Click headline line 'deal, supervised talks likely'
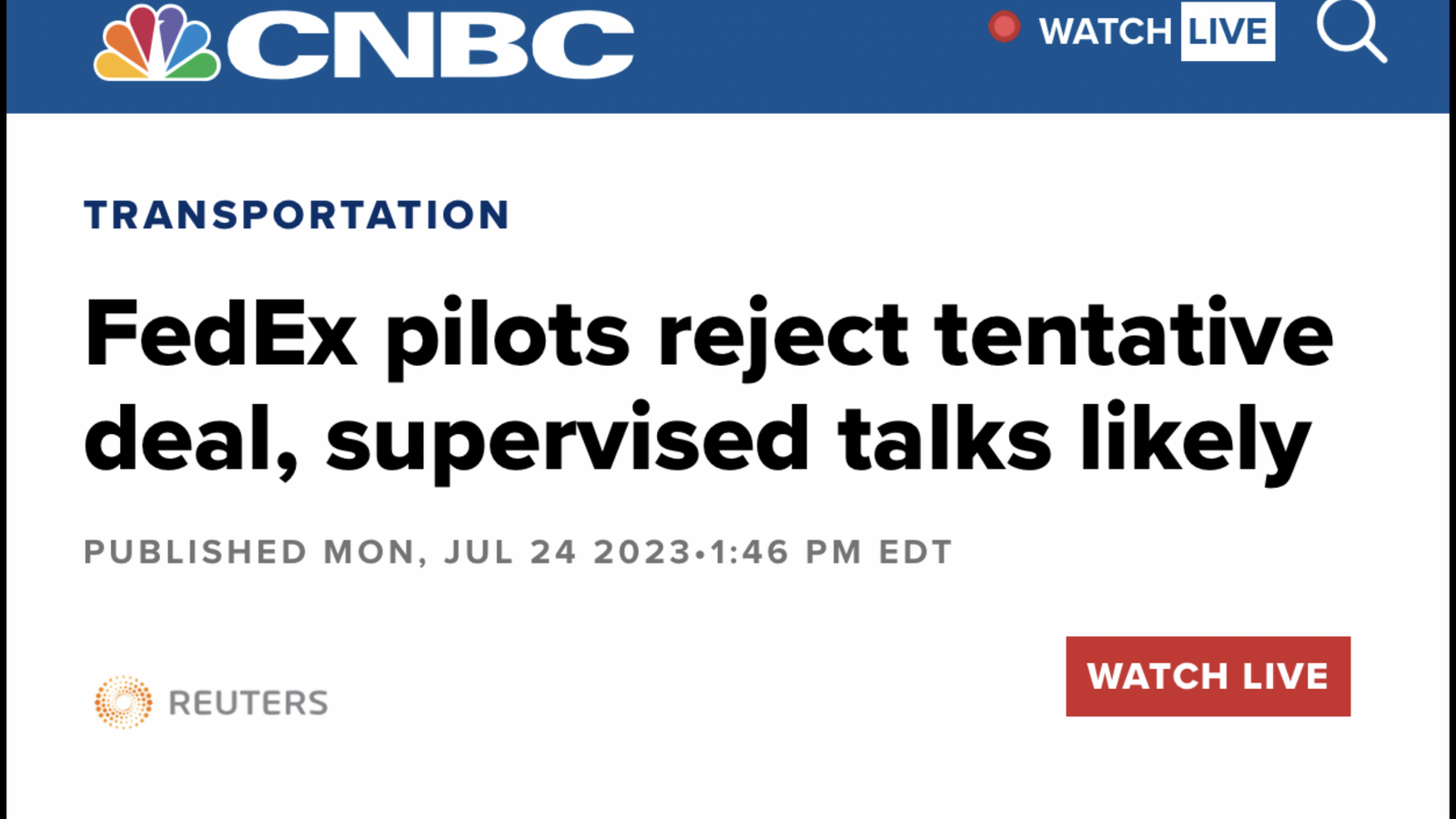Screen dimensions: 1456x819 click(x=698, y=440)
